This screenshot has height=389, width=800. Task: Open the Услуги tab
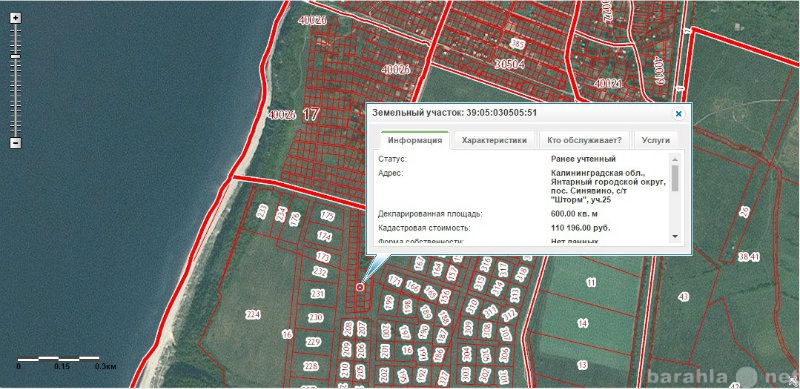[x=656, y=140]
